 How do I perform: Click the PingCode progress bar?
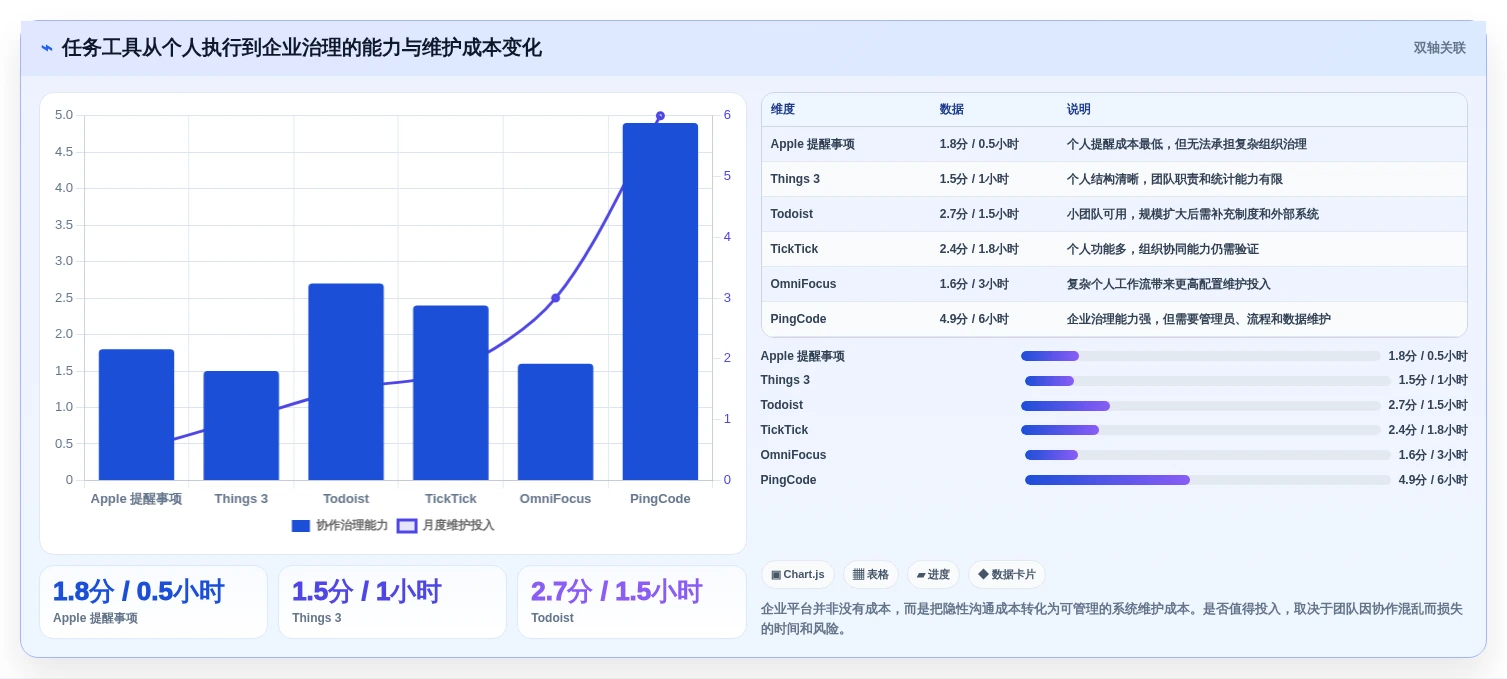1208,480
